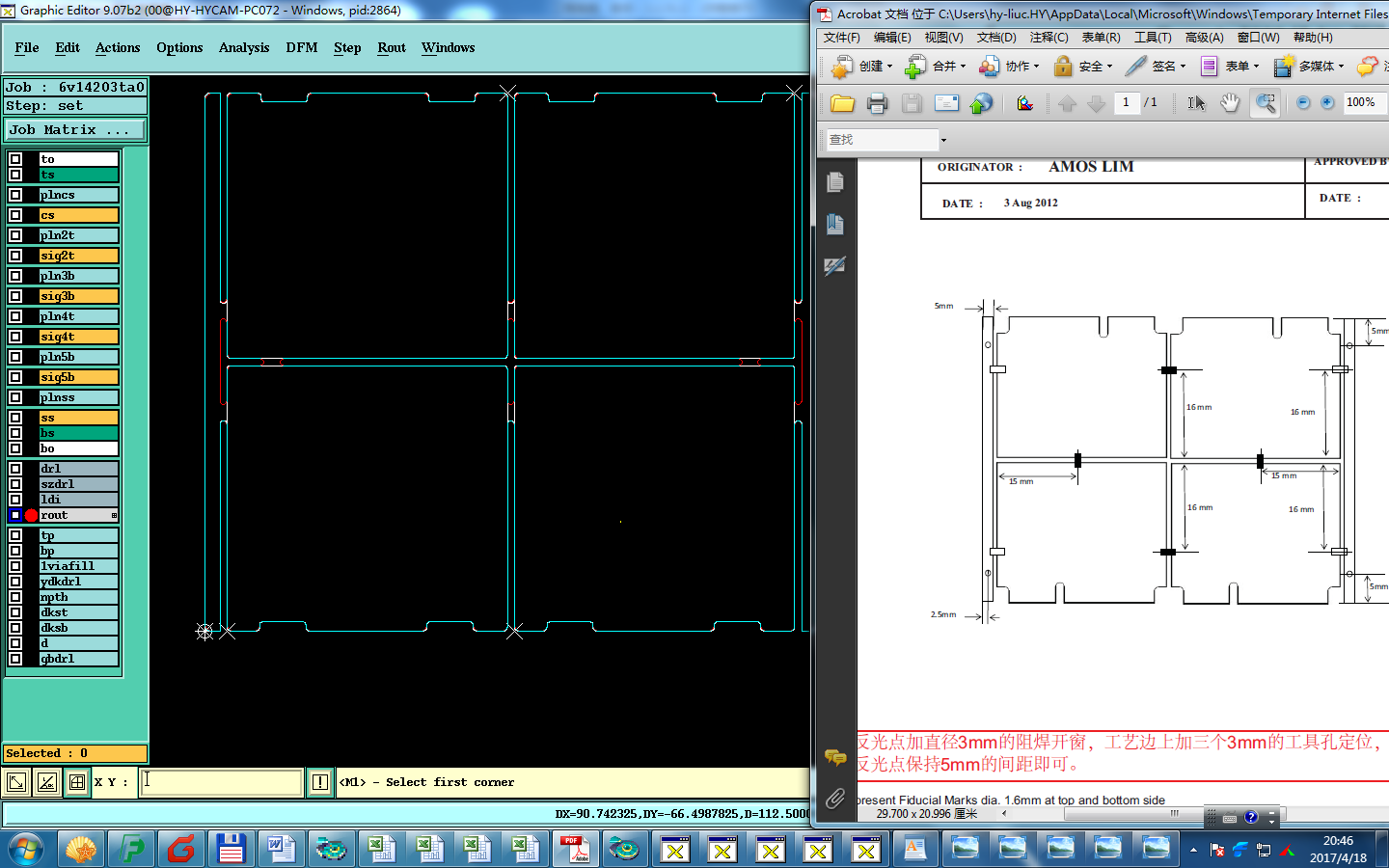
Task: Open the Analysis menu
Action: (x=244, y=47)
